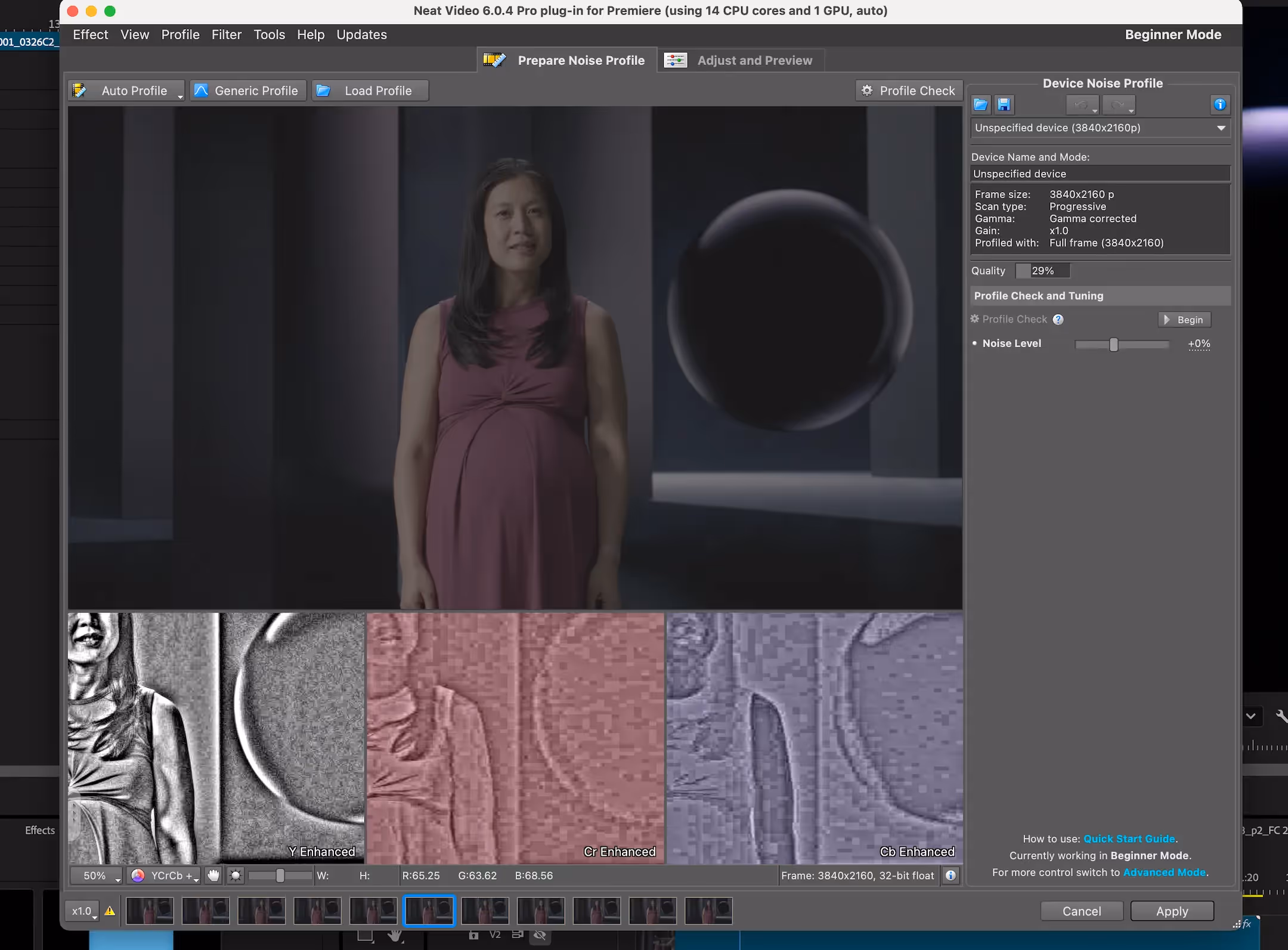Adjust the Noise Level slider handle

point(1113,344)
